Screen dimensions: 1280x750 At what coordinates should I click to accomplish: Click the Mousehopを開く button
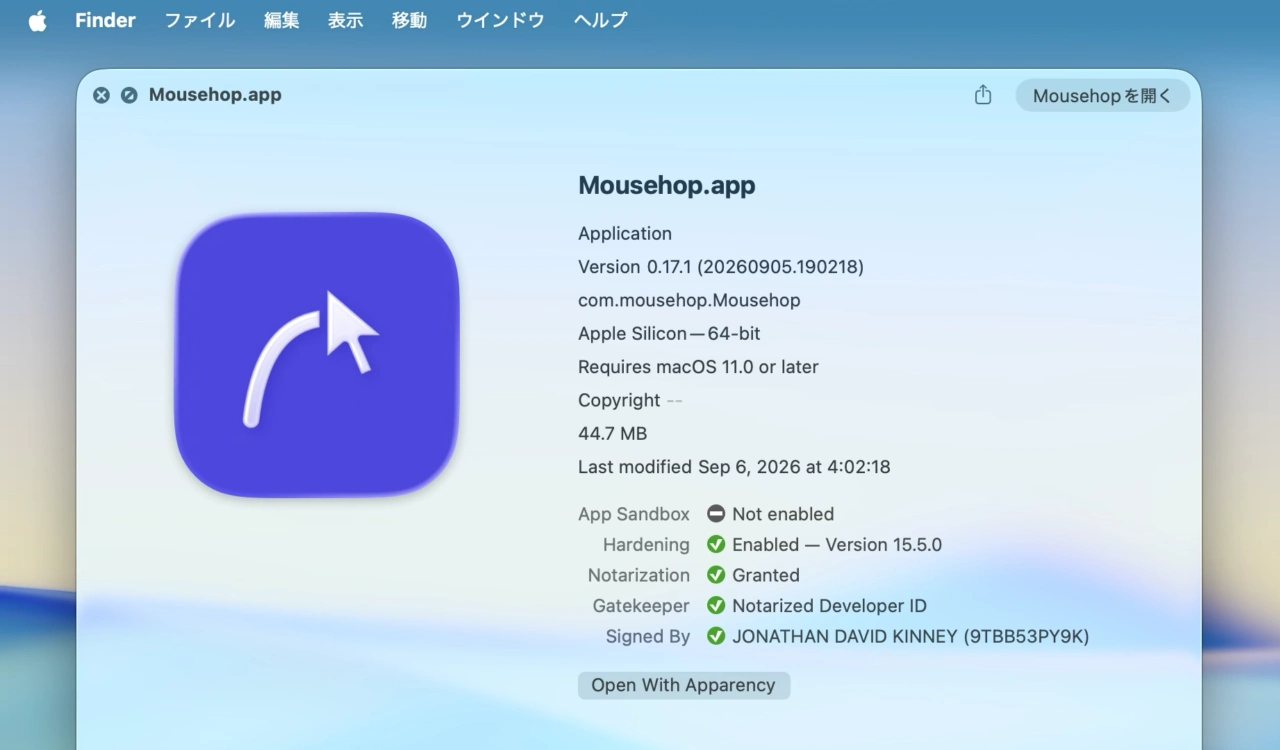point(1103,96)
